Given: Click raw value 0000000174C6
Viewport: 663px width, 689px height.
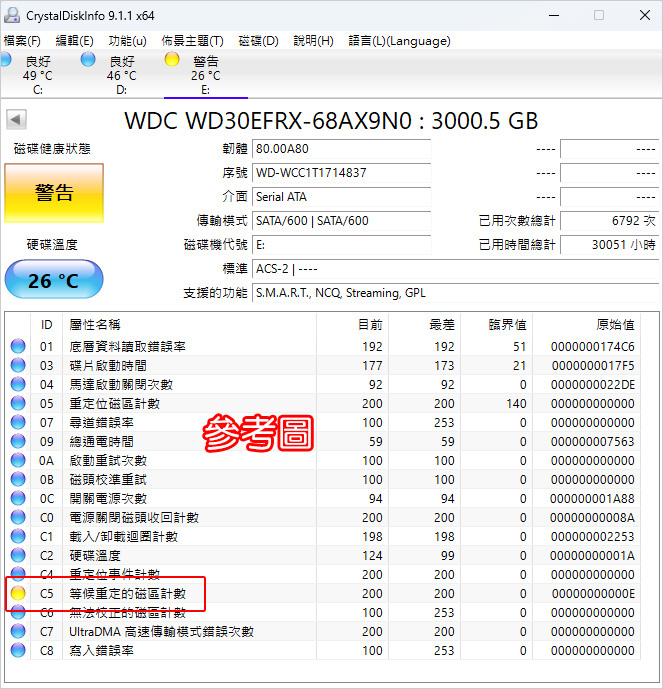Looking at the screenshot, I should (x=593, y=347).
